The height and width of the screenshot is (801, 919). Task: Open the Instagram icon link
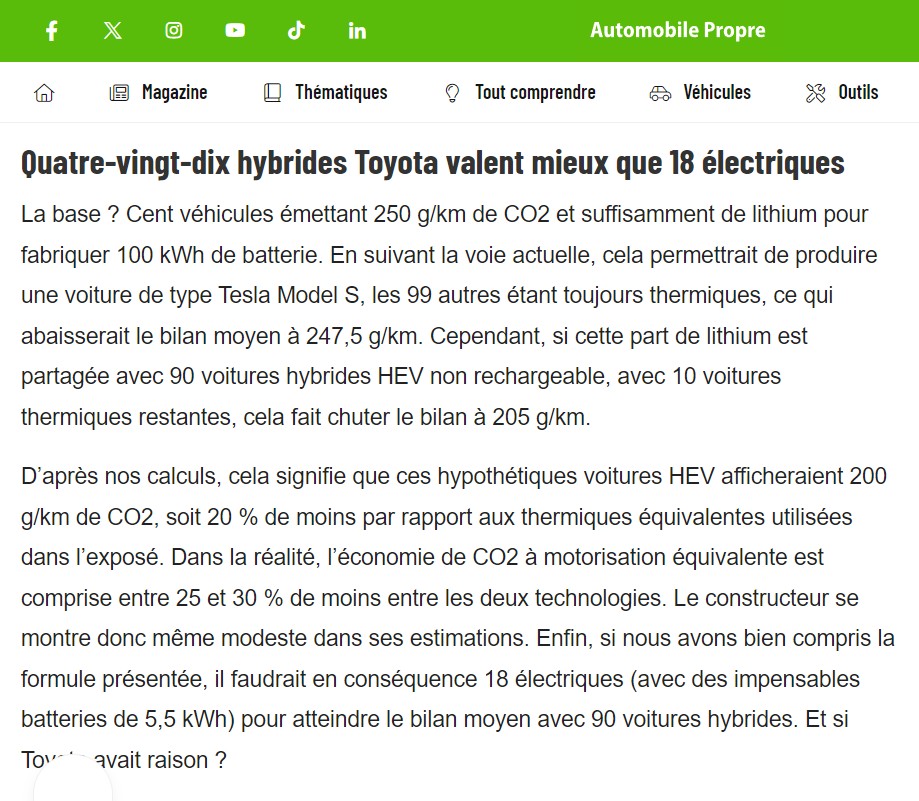click(x=174, y=31)
